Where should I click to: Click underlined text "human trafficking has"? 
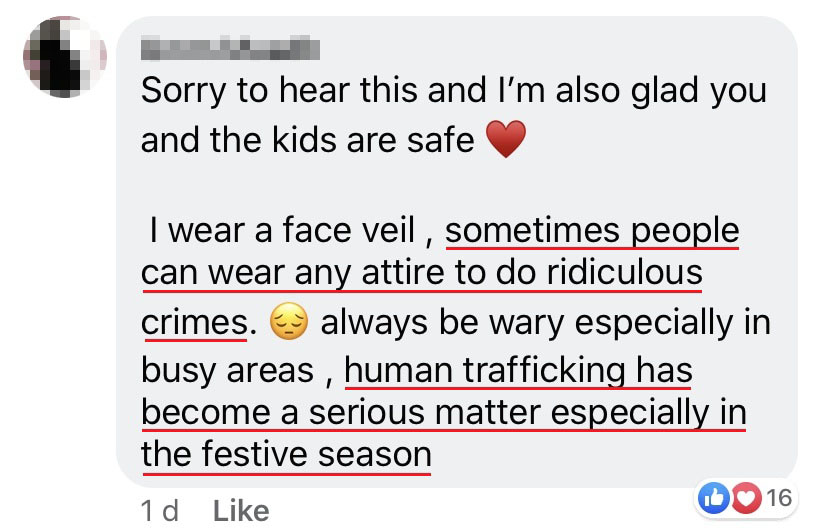(x=518, y=371)
